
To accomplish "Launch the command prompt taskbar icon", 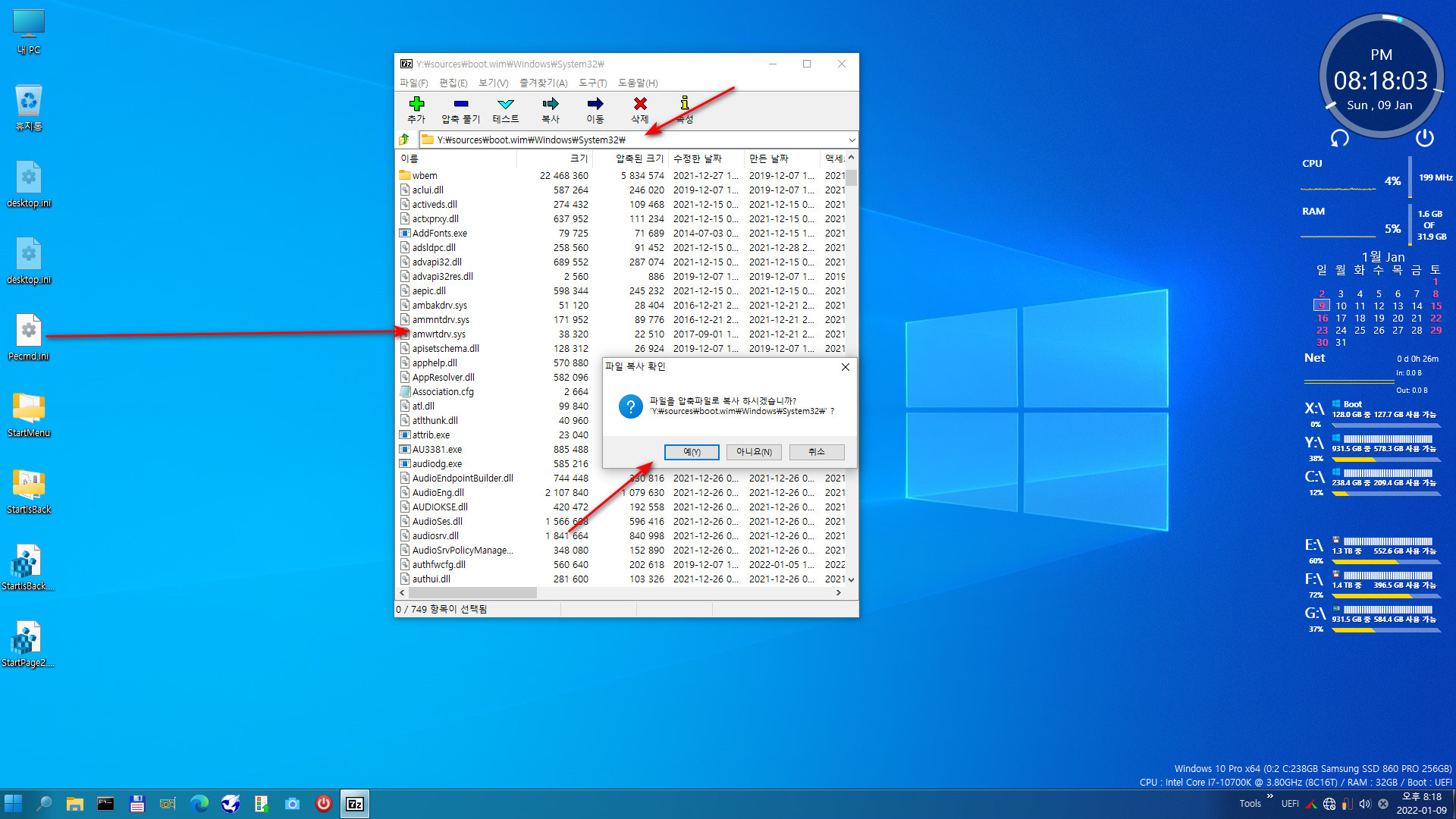I will tap(105, 804).
